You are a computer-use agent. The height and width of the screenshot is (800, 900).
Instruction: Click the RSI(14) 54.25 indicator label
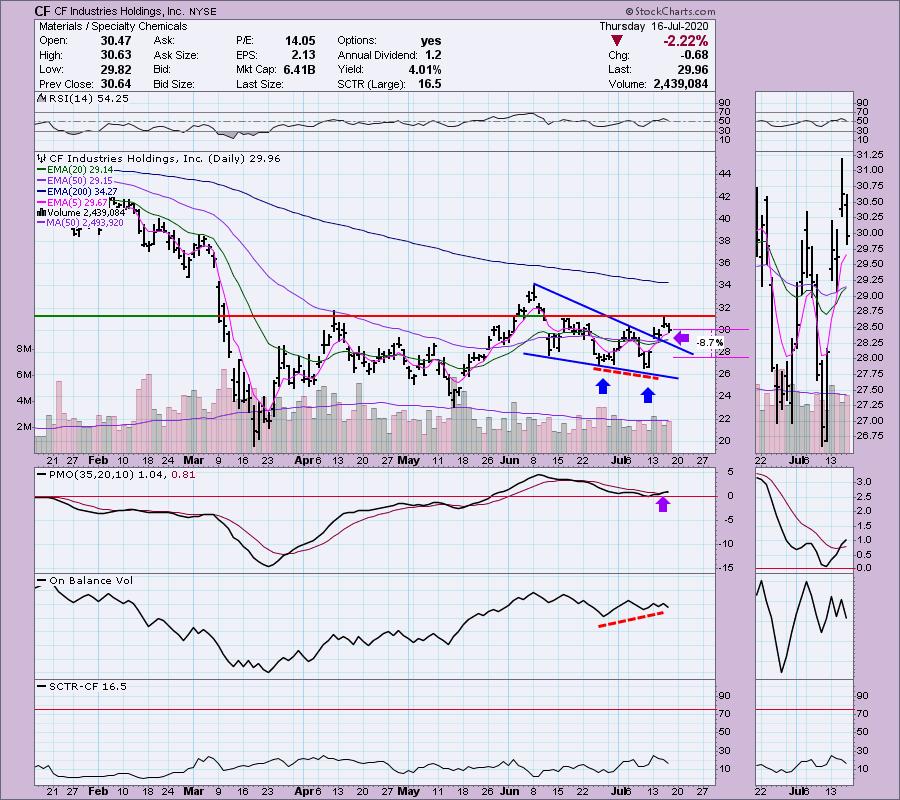click(x=89, y=99)
